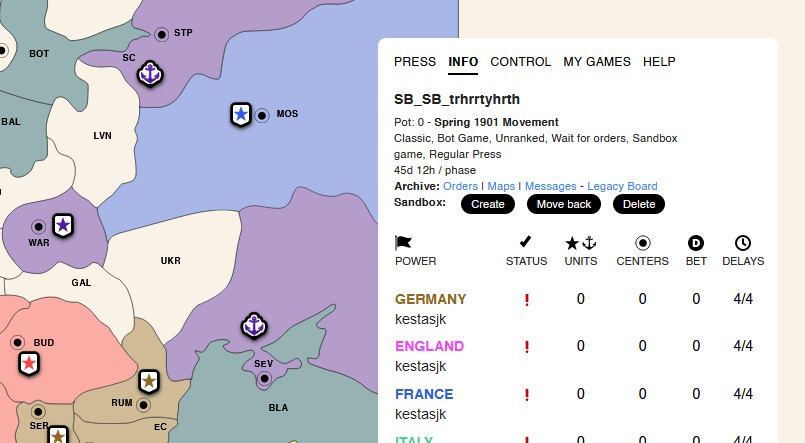Click the game title SB_SB_trhrrtyhrth

457,100
